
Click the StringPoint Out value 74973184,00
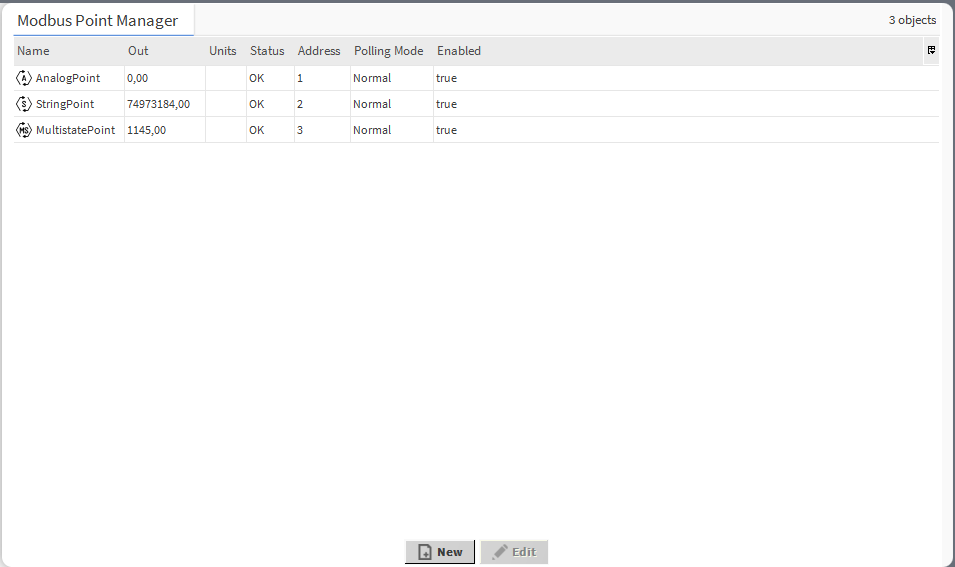[158, 104]
